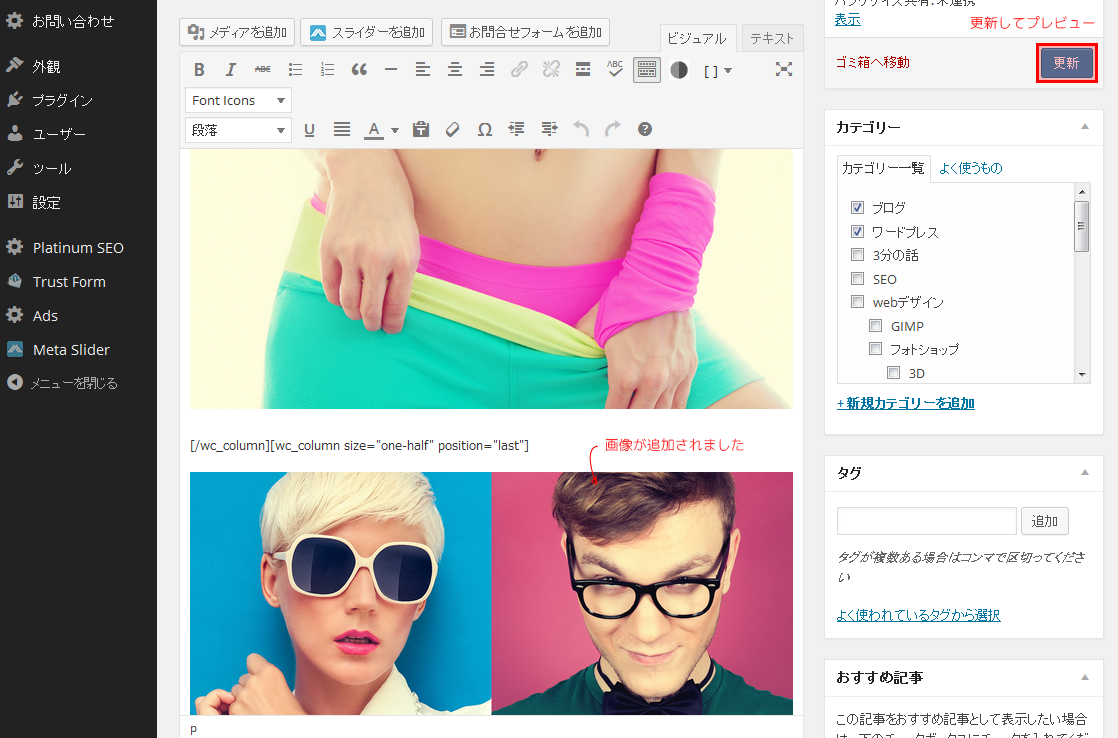The image size is (1118, 738).
Task: Uncheck the ブログ category checkbox
Action: click(x=857, y=207)
